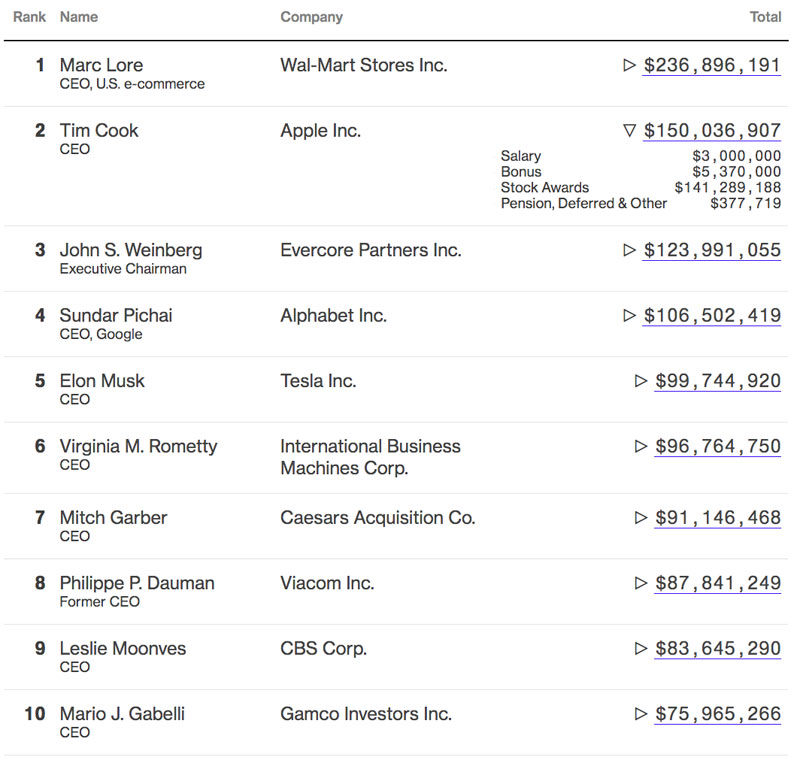Select the name Marc Lore

[102, 65]
